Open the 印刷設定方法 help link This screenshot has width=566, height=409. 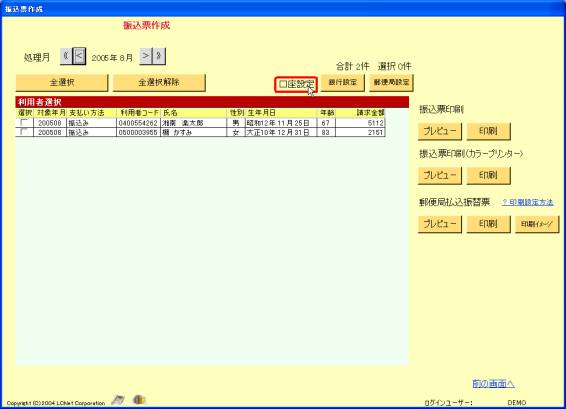coord(527,203)
